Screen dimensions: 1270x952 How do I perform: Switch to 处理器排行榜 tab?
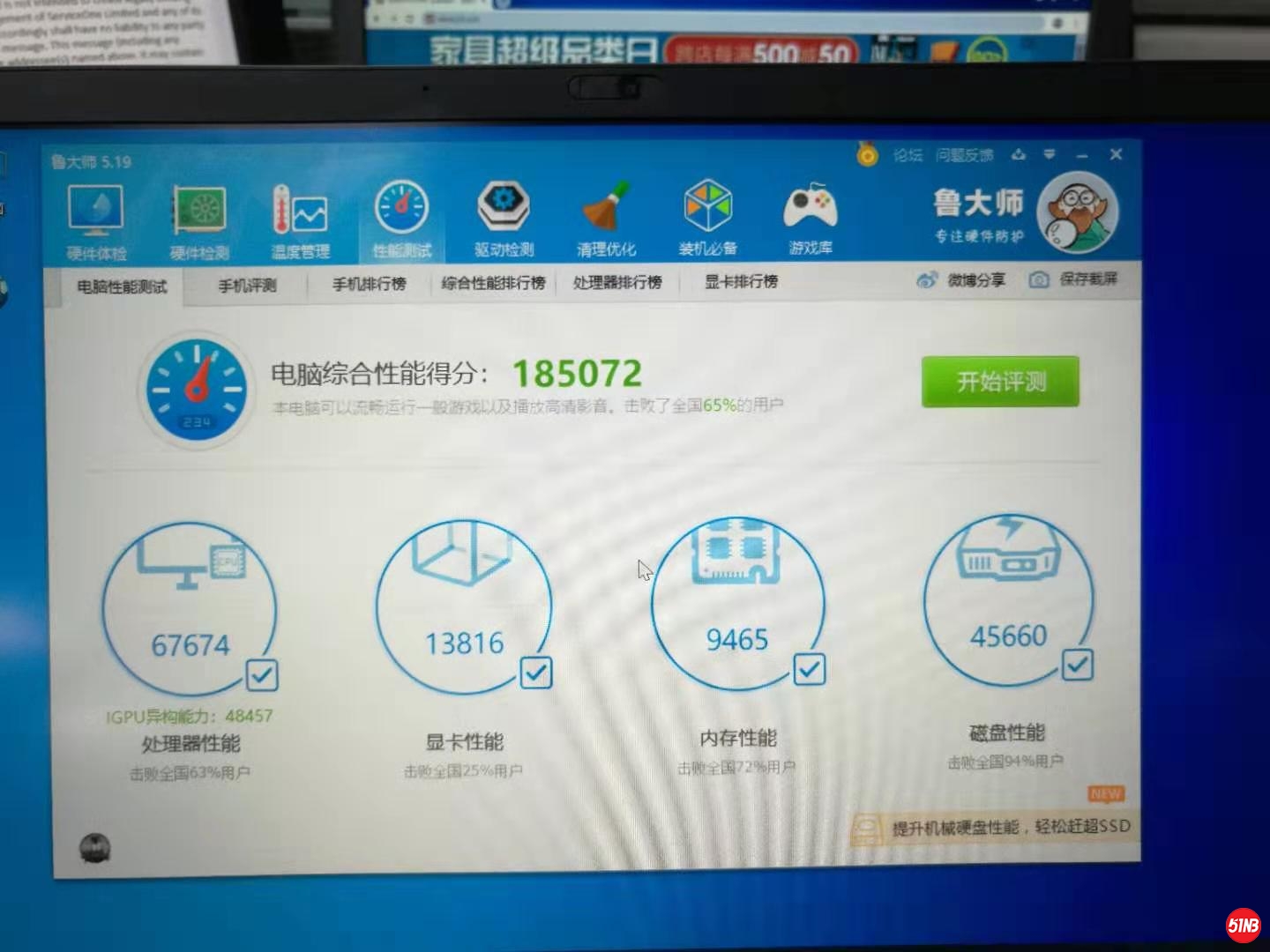click(617, 283)
